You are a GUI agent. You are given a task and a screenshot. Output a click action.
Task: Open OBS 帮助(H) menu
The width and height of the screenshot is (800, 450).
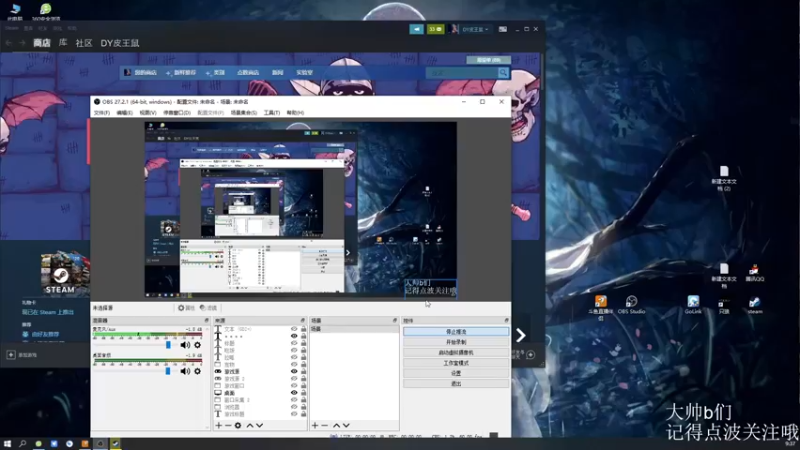[x=295, y=113]
